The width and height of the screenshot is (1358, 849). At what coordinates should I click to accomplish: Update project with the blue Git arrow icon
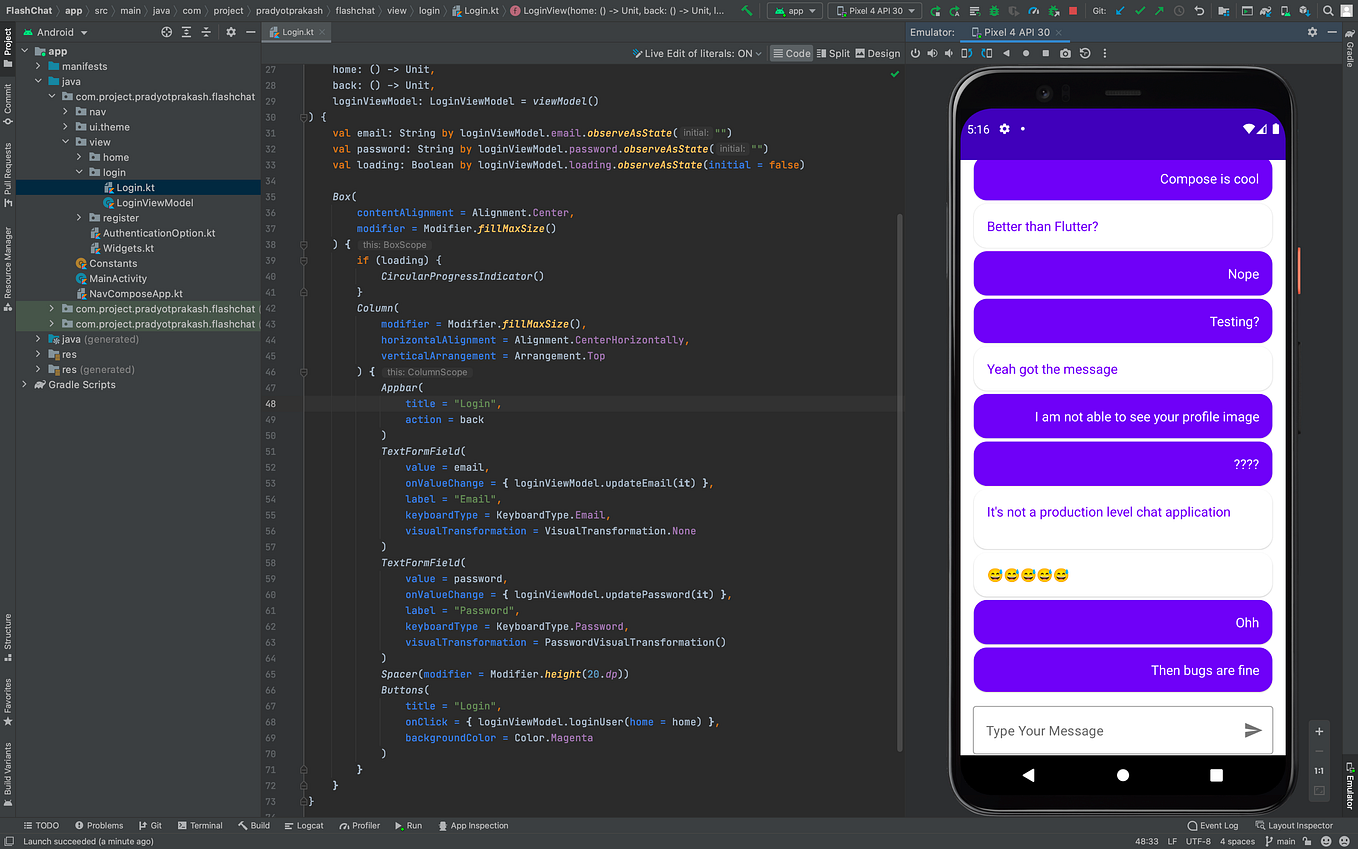[1119, 11]
